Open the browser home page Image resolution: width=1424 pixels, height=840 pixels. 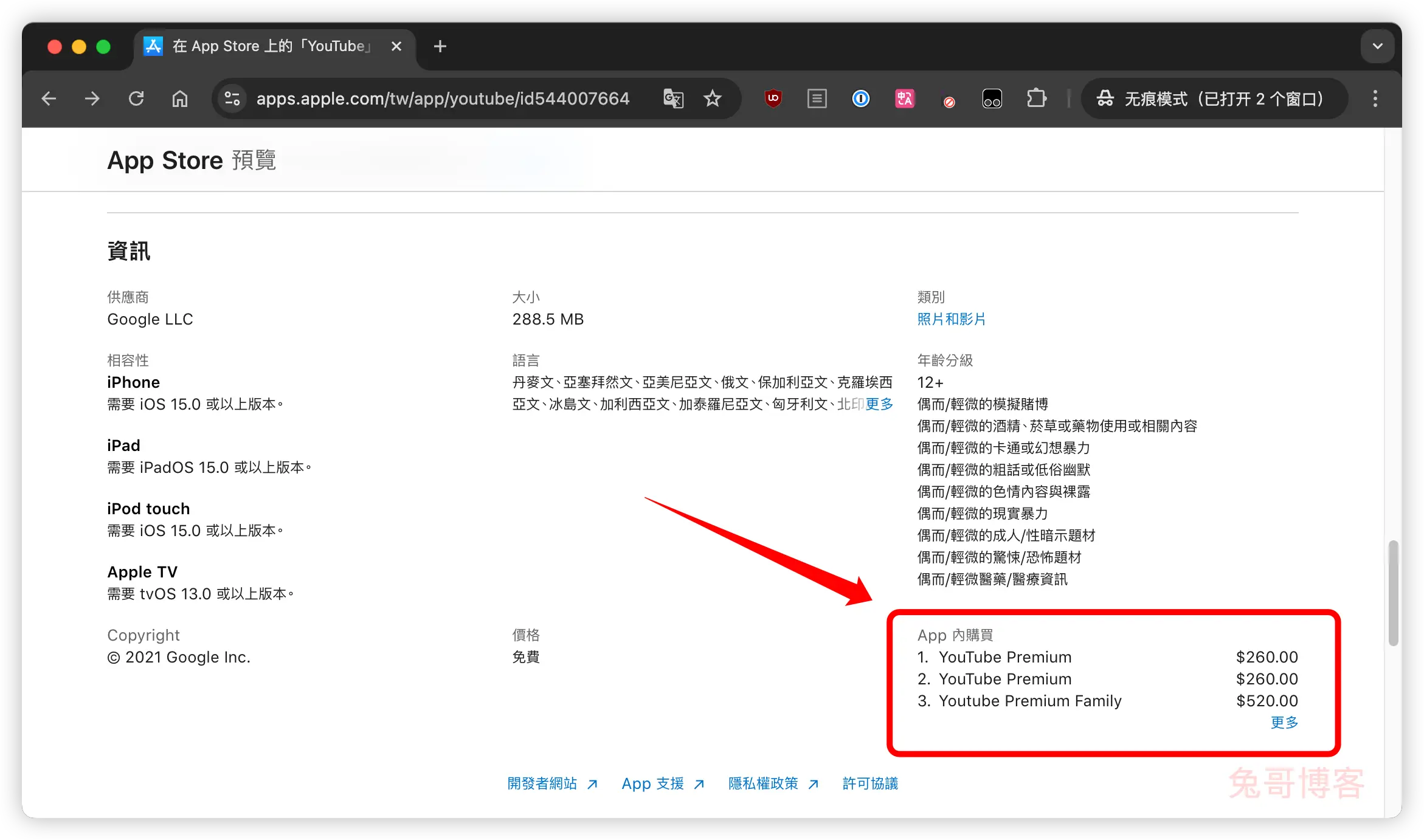pyautogui.click(x=180, y=98)
